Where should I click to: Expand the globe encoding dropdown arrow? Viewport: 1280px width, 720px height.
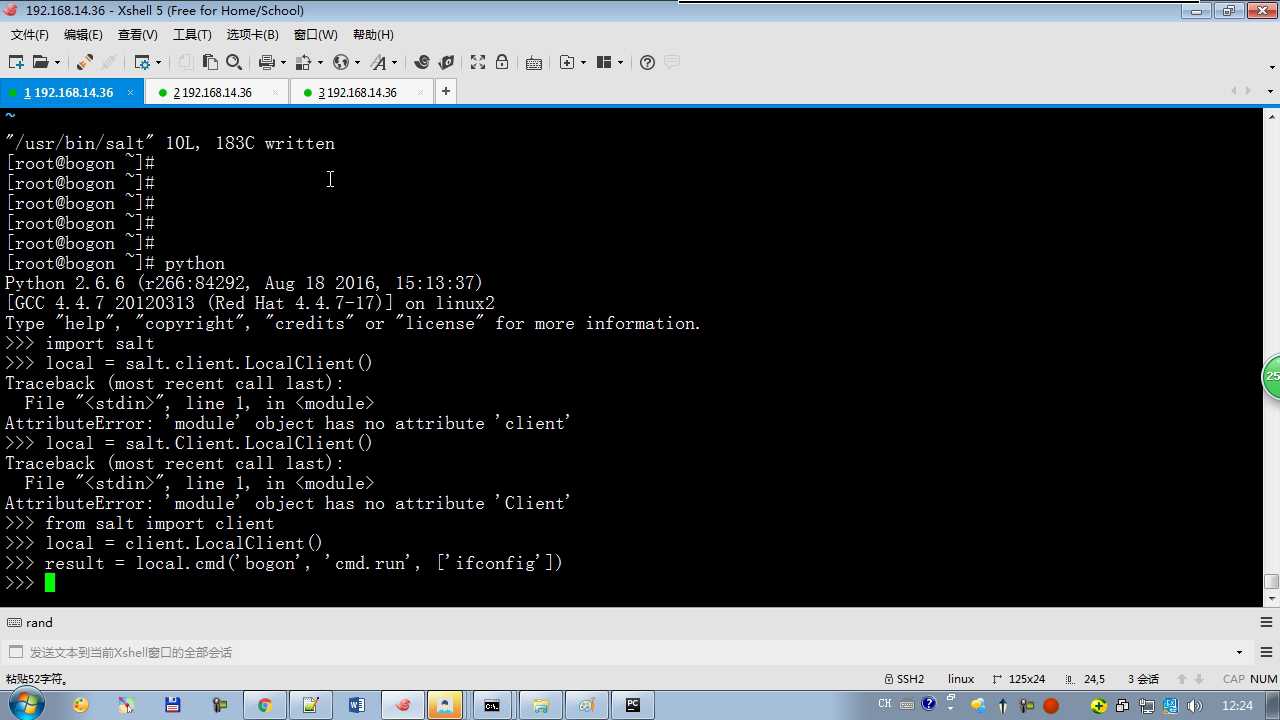click(x=357, y=62)
